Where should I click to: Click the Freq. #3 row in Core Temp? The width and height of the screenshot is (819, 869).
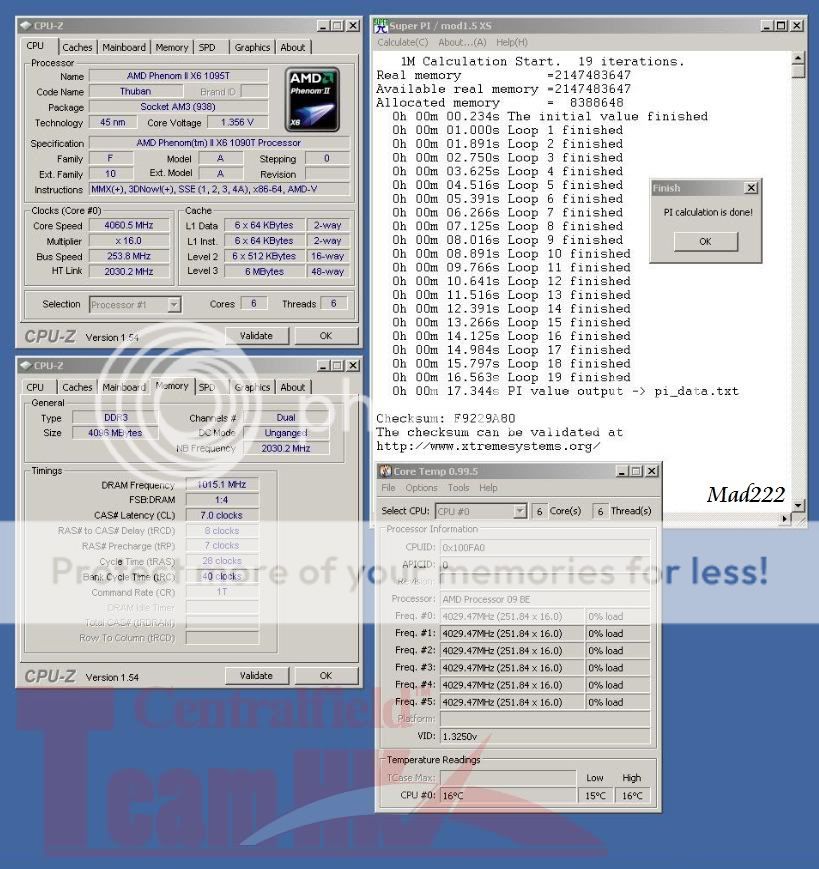[523, 668]
